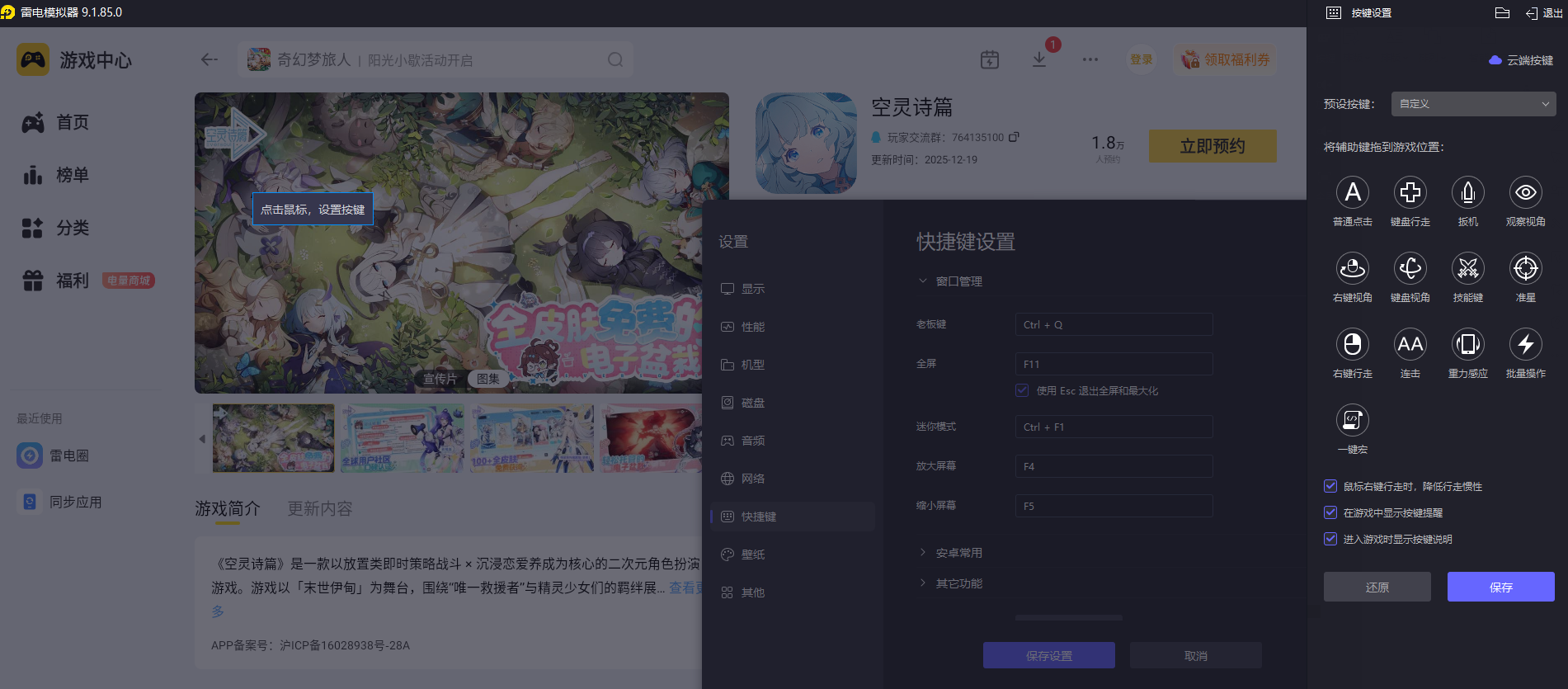The height and width of the screenshot is (689, 1568).
Task: Select the 右键视角 mouse view icon
Action: point(1353,268)
